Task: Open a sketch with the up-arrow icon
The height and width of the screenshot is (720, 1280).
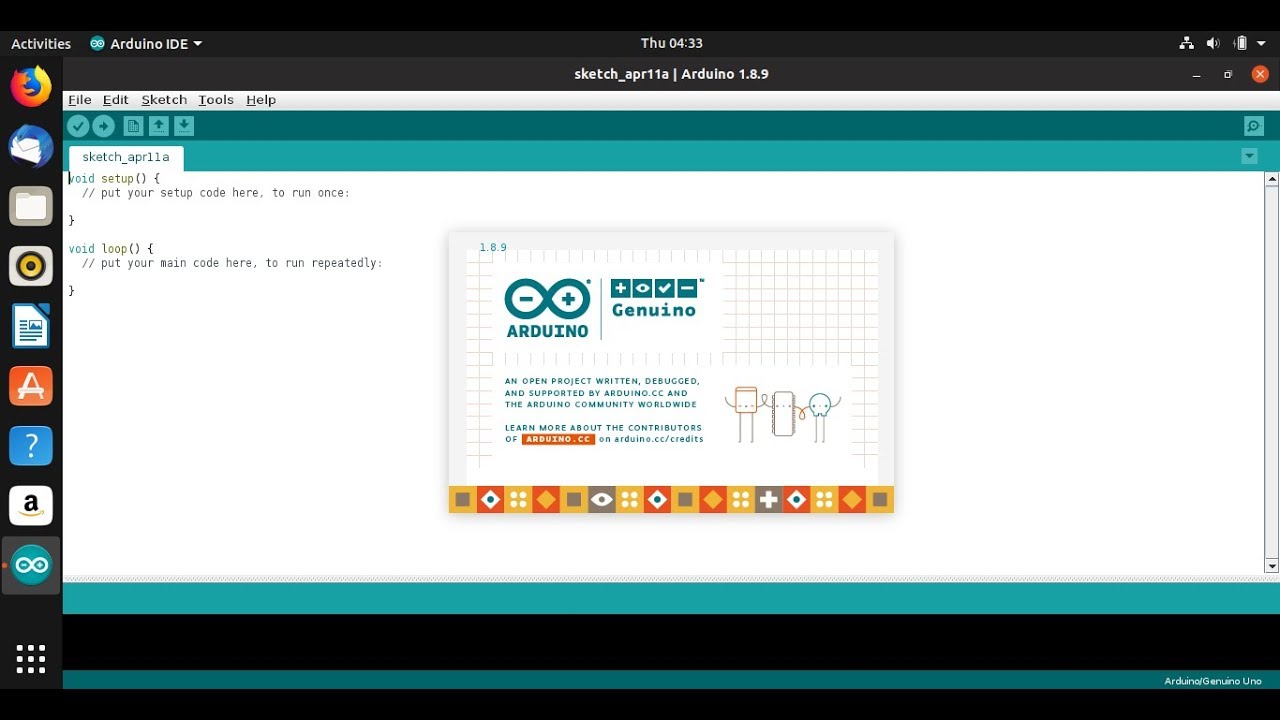Action: [158, 126]
